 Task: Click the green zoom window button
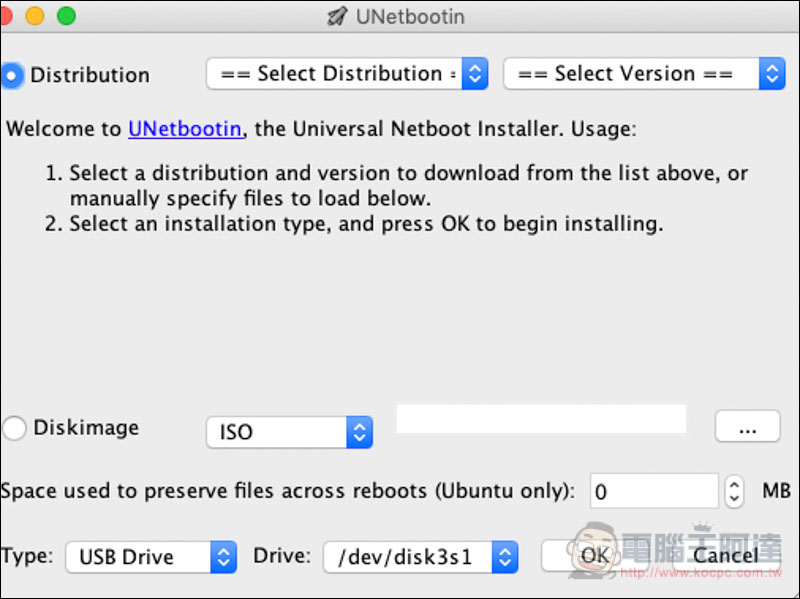click(x=66, y=16)
